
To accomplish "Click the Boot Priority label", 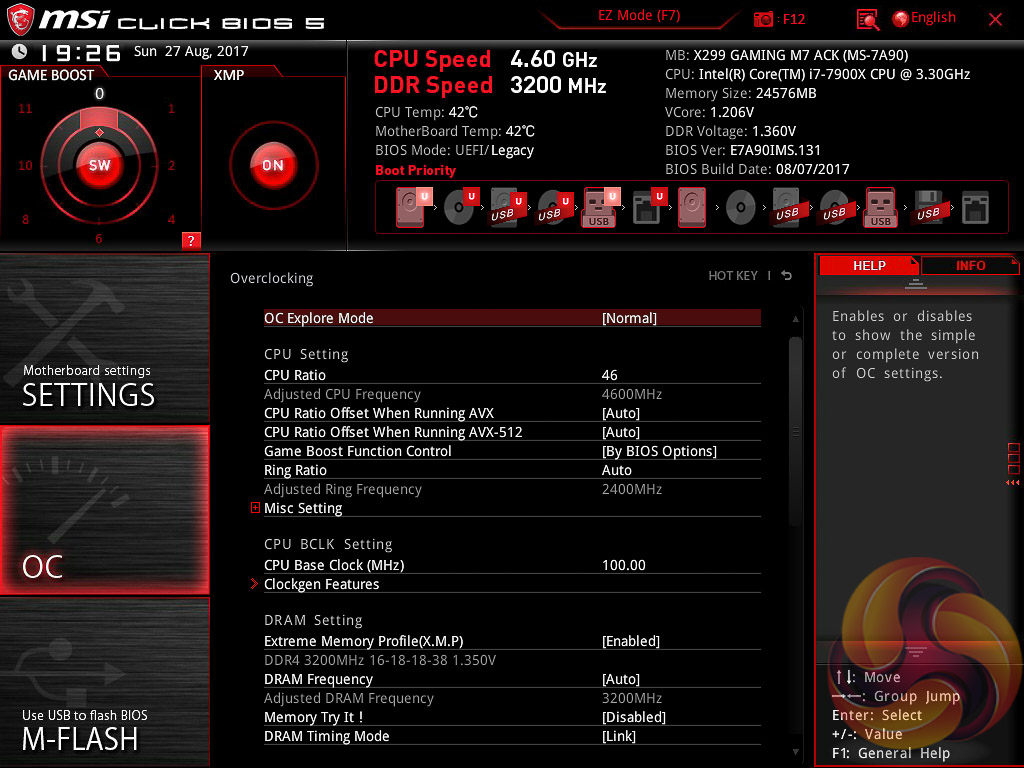I will [415, 170].
